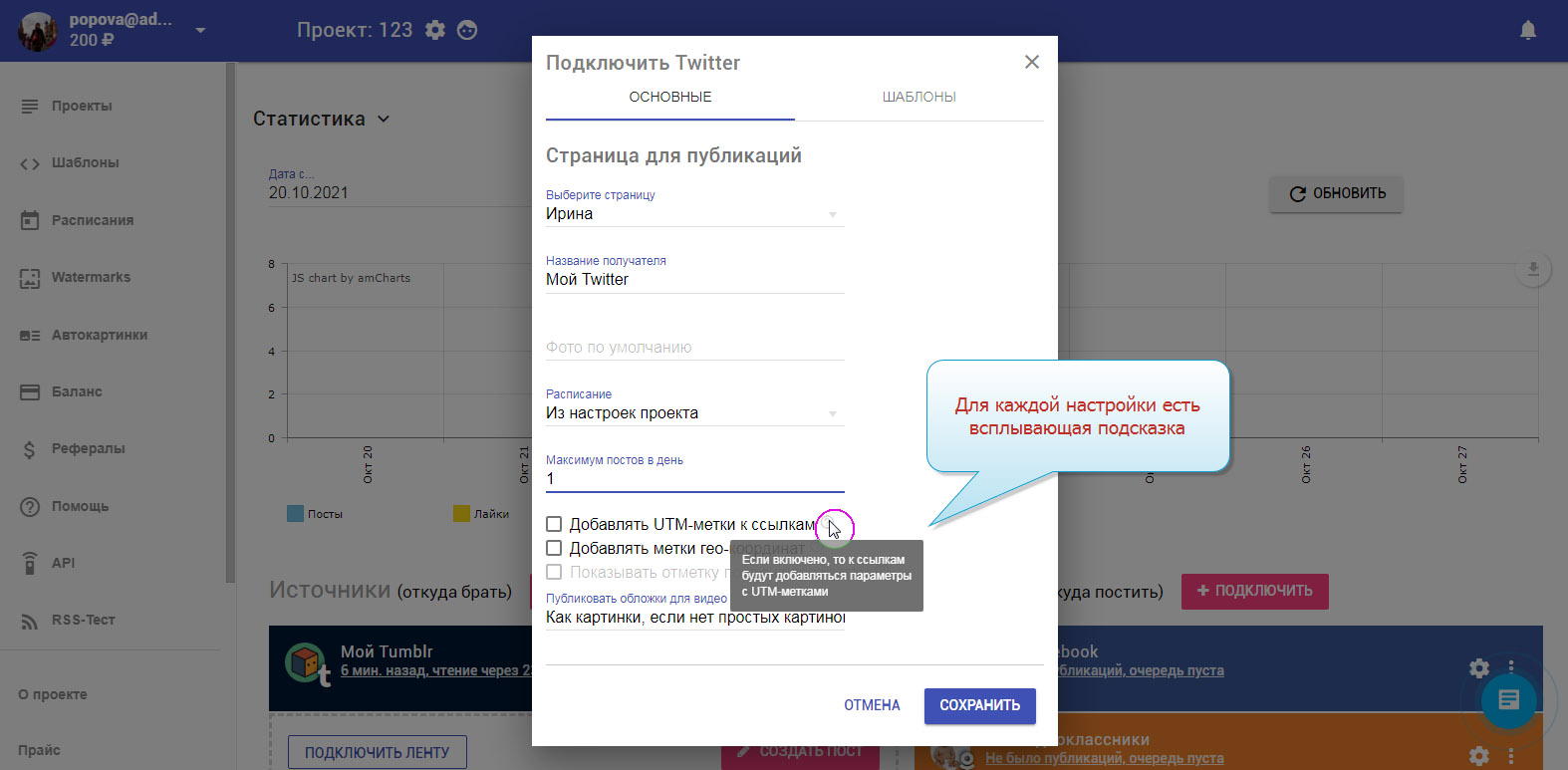
Task: Click the disabled Показывать отметку checkbox
Action: pos(554,572)
